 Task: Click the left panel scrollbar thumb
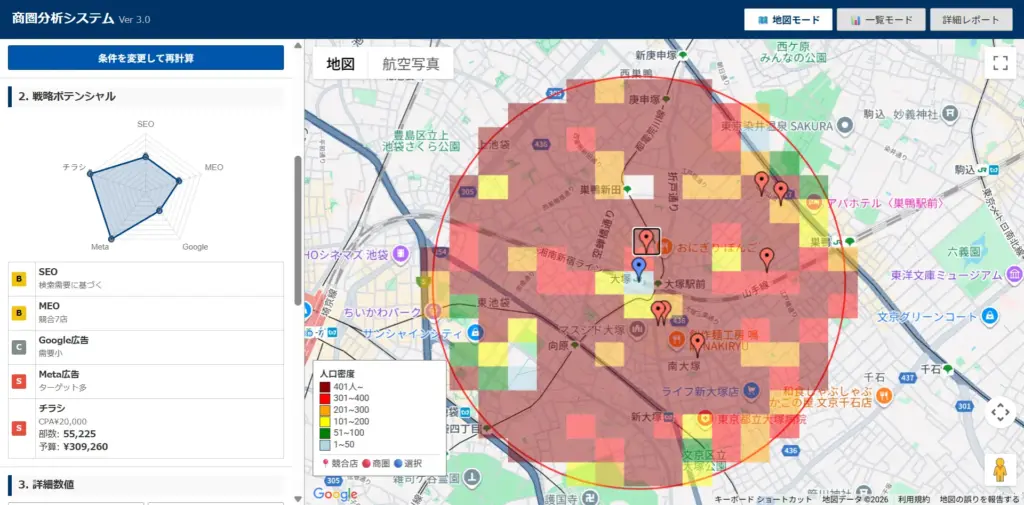pyautogui.click(x=298, y=230)
